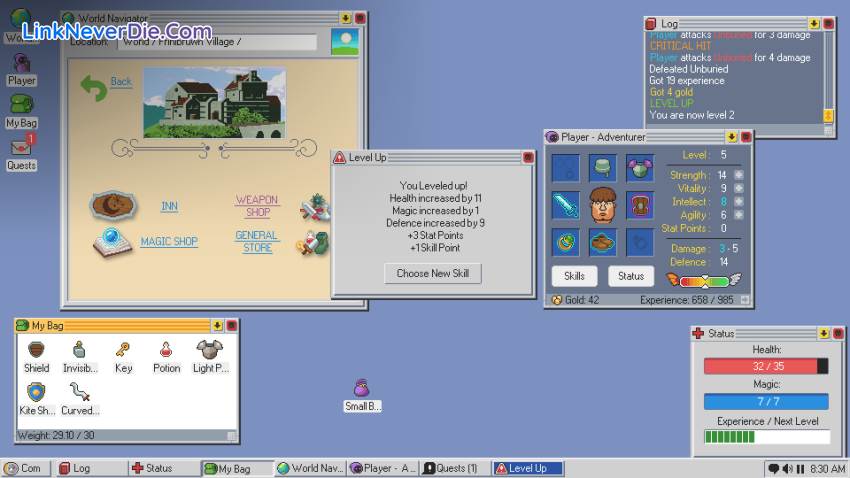Click the weather icon in World Navigator

point(345,41)
